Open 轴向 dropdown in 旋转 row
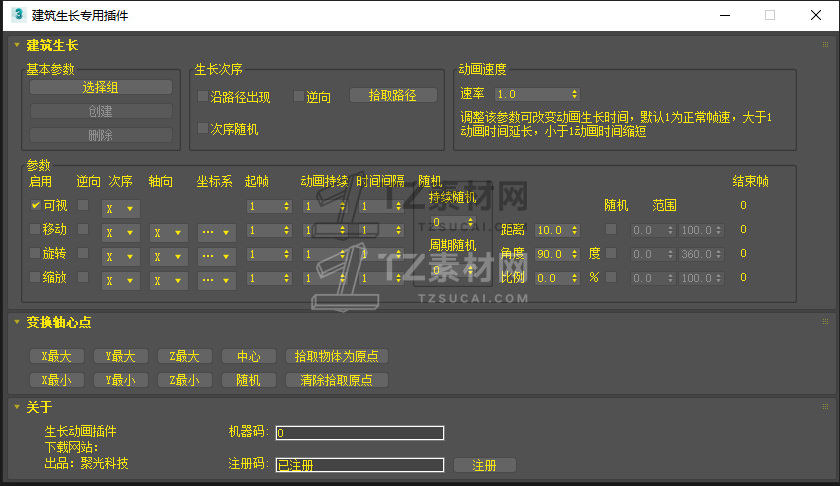Image resolution: width=840 pixels, height=486 pixels. tap(169, 257)
